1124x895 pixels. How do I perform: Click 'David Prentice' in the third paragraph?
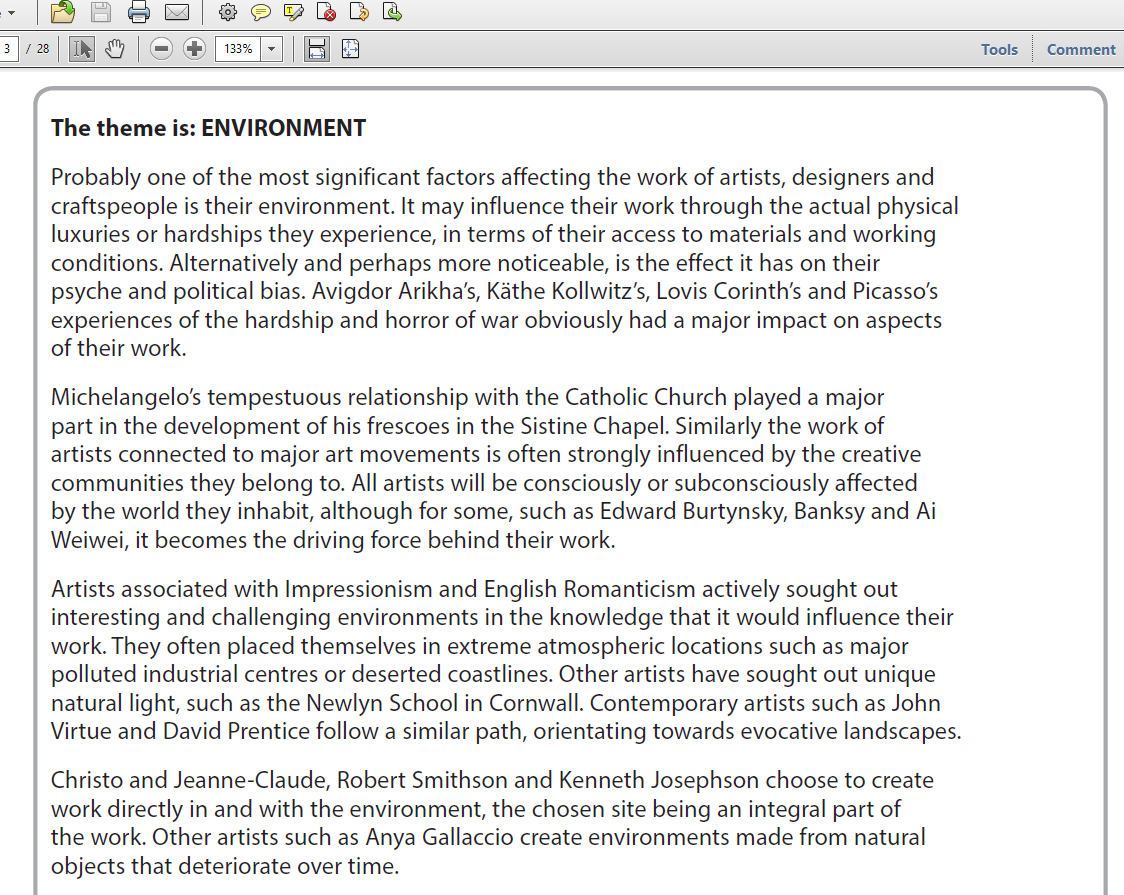pos(237,731)
